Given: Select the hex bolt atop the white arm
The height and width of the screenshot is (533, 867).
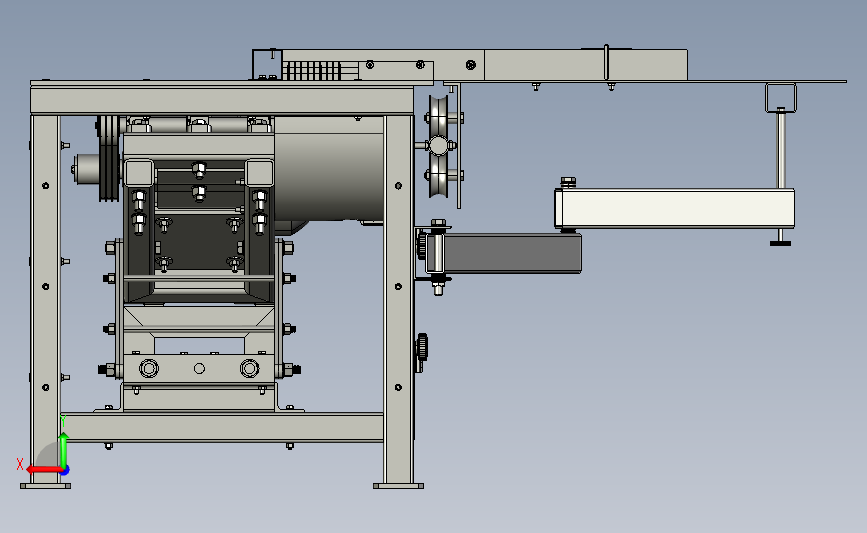Looking at the screenshot, I should pos(568,182).
